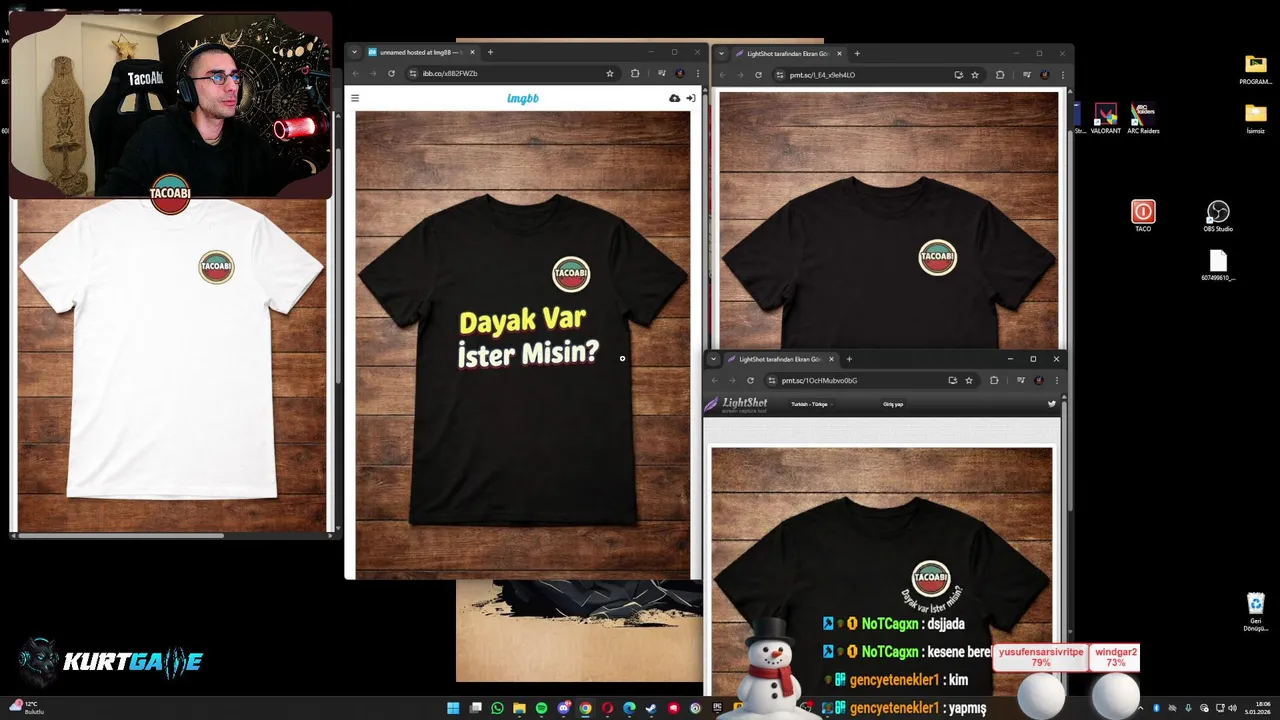
Task: Open the PROGRAM folder on desktop
Action: (x=1255, y=70)
